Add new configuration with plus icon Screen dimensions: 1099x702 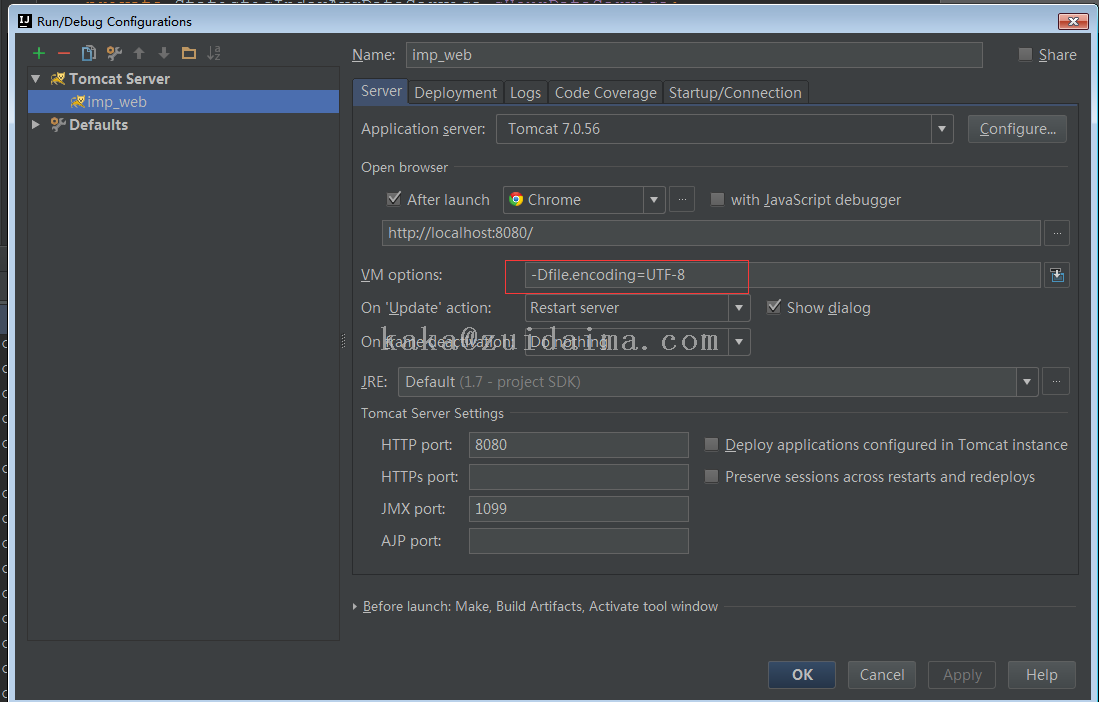point(39,53)
